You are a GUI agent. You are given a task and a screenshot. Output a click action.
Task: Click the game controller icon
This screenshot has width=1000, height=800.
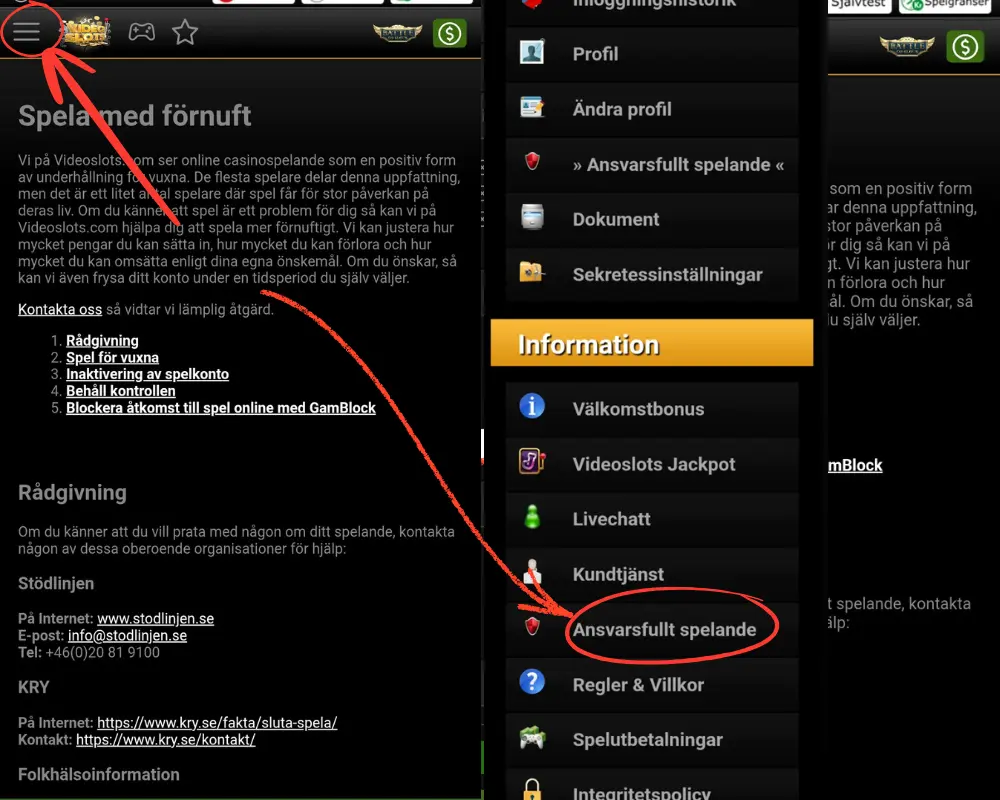142,31
